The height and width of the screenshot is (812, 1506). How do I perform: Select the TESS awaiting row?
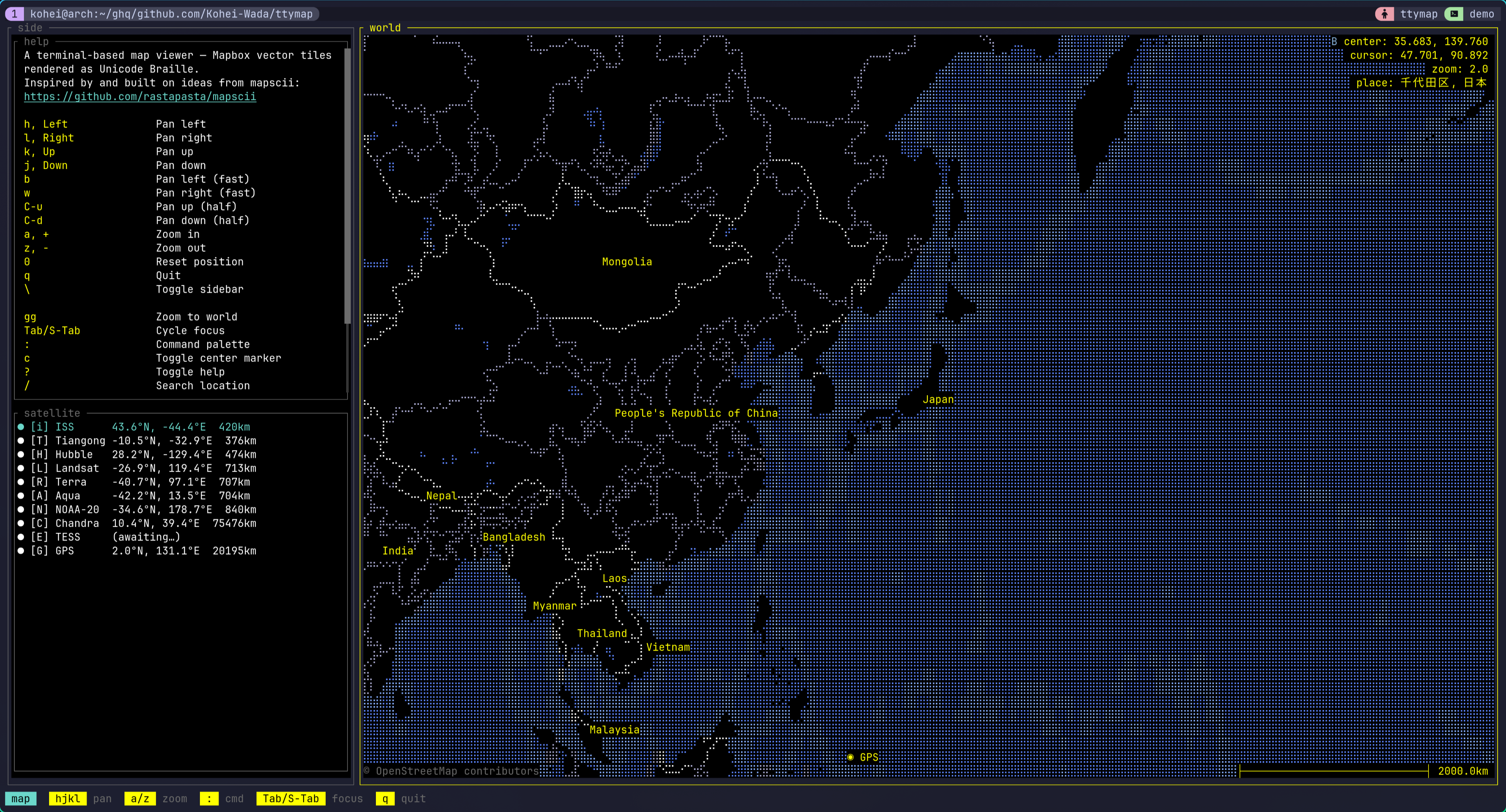(x=99, y=537)
